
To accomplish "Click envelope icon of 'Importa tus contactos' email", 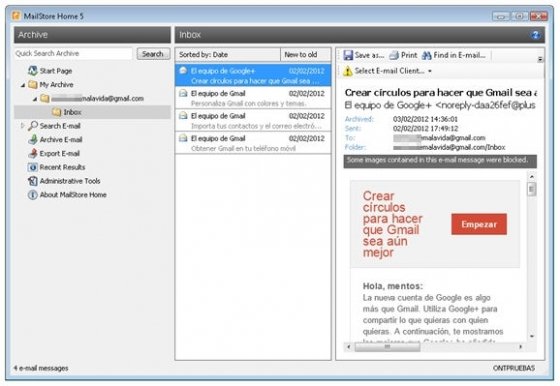I will point(183,116).
